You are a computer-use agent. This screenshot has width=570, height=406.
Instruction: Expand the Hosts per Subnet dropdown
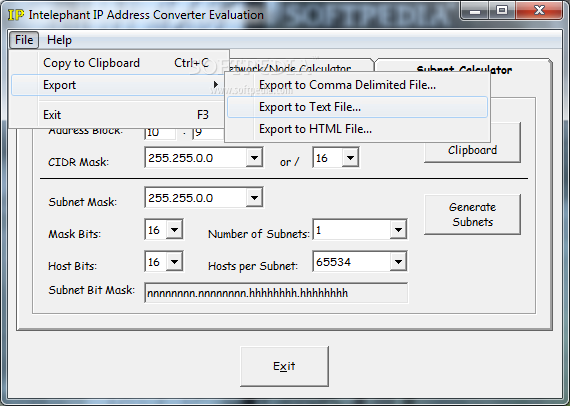pyautogui.click(x=398, y=262)
